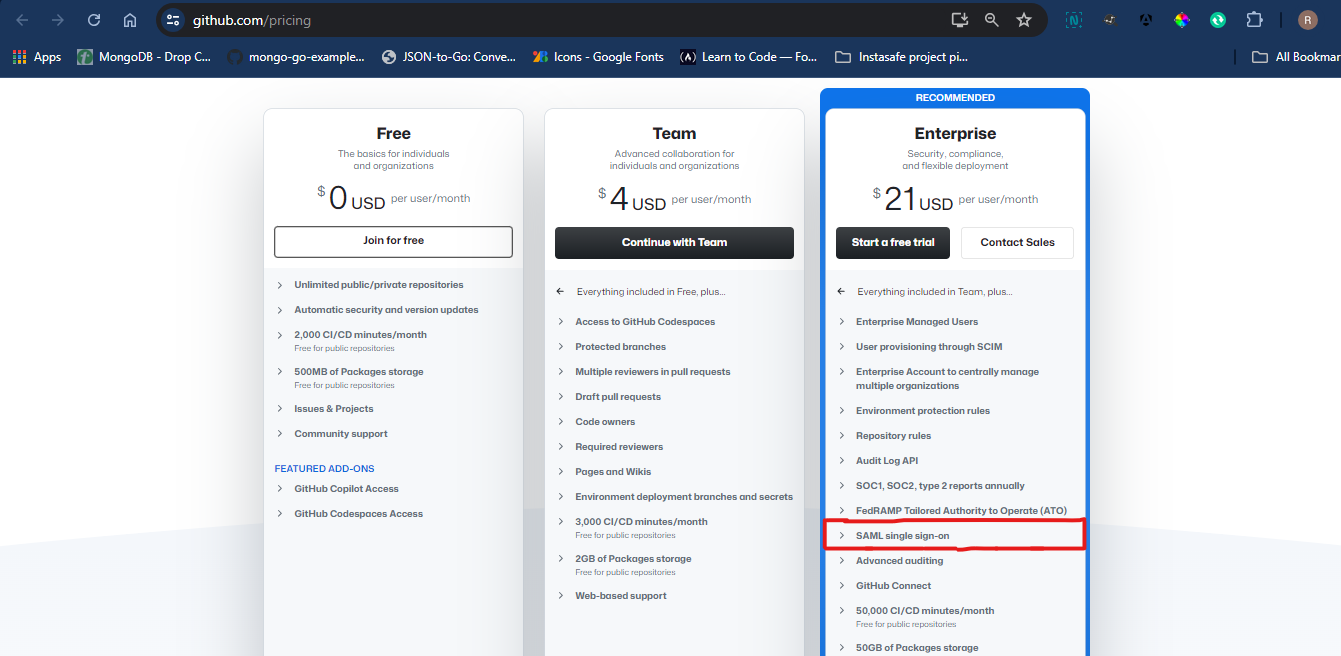Expand Automatic security and version updates

click(x=377, y=310)
